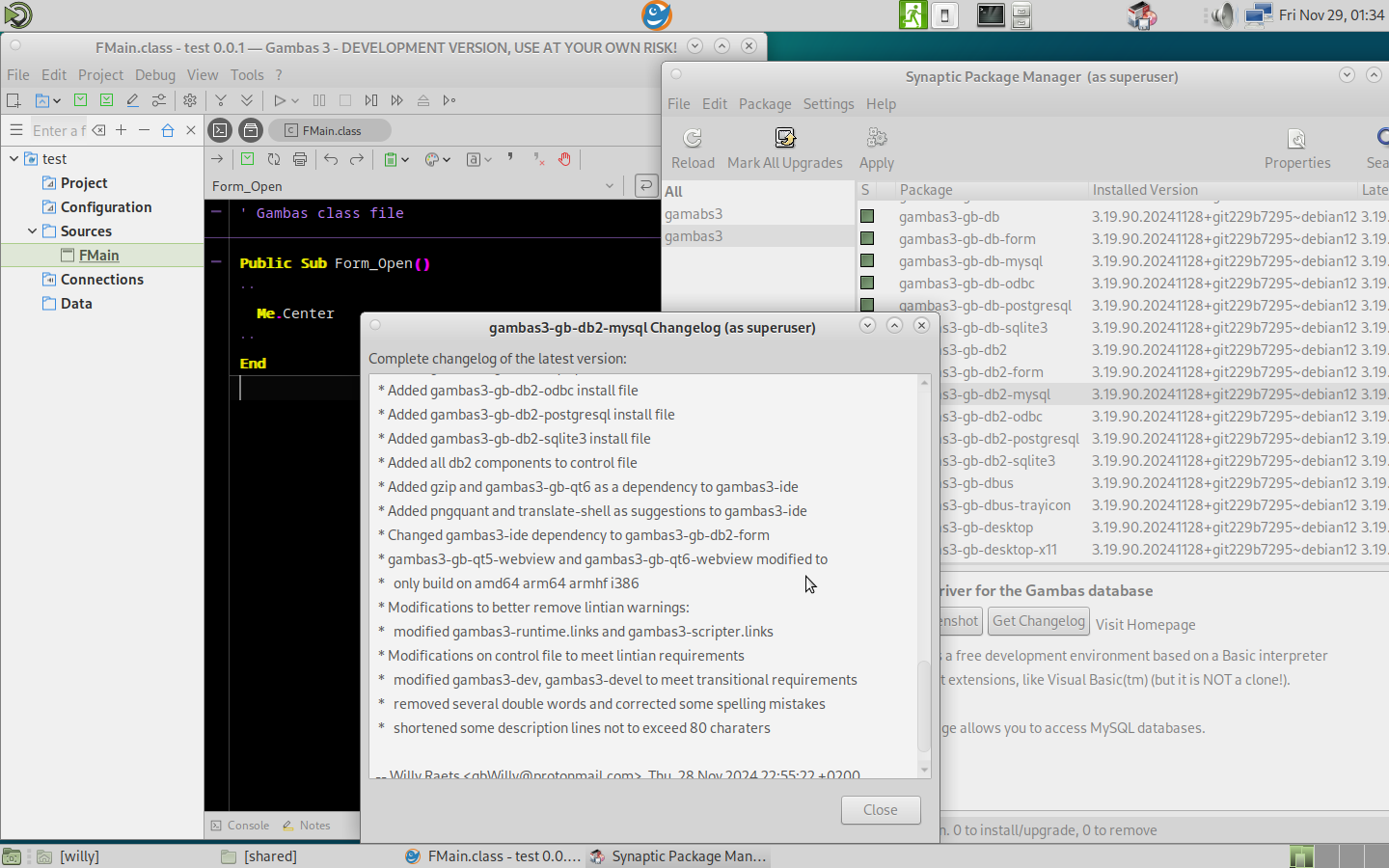
Task: Click the Get Changelog button
Action: point(1039,621)
